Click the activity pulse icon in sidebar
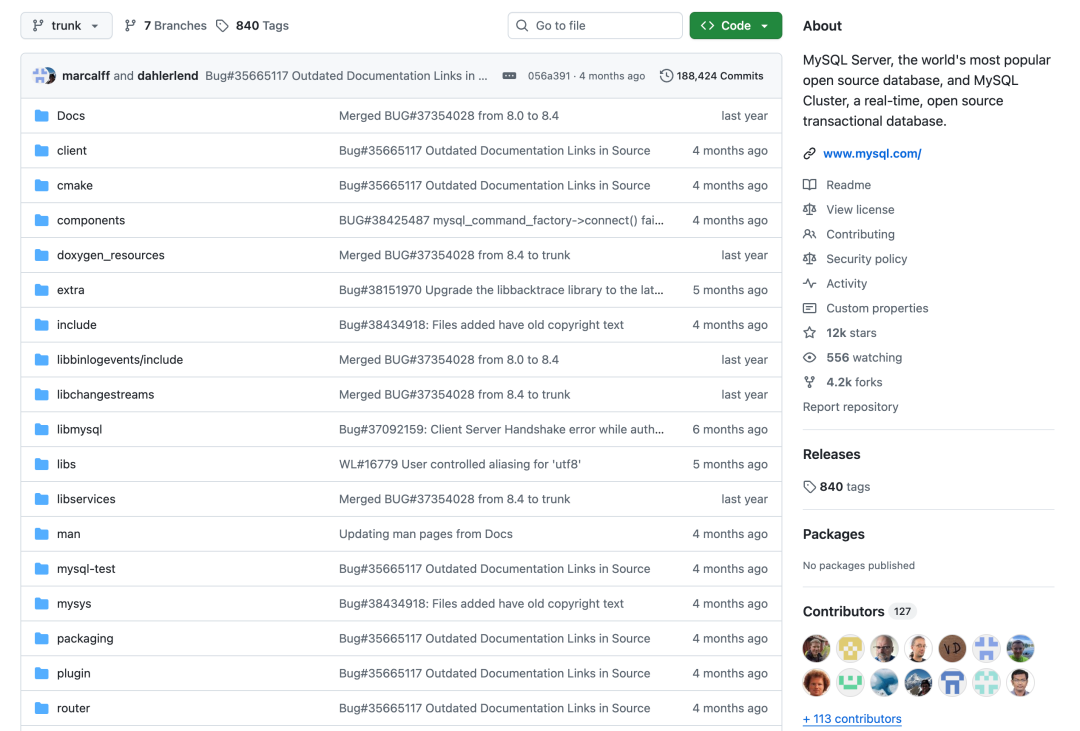 tap(810, 283)
